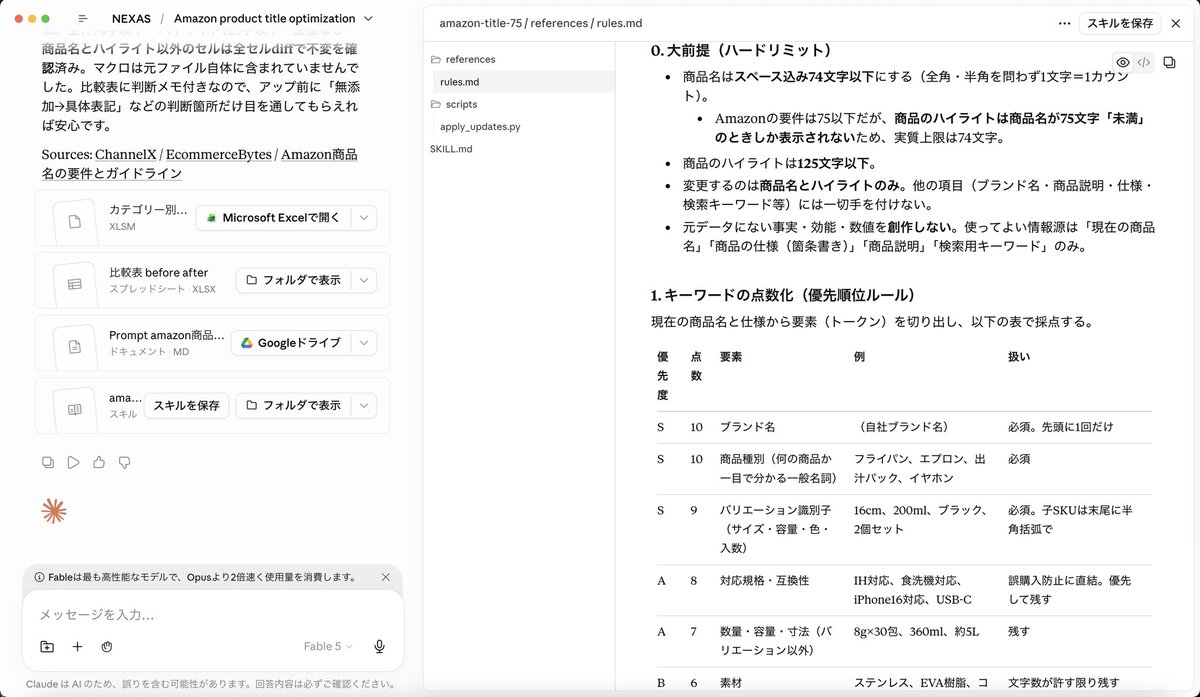1200x697 pixels.
Task: Dismiss the Fable model info banner
Action: coord(386,577)
